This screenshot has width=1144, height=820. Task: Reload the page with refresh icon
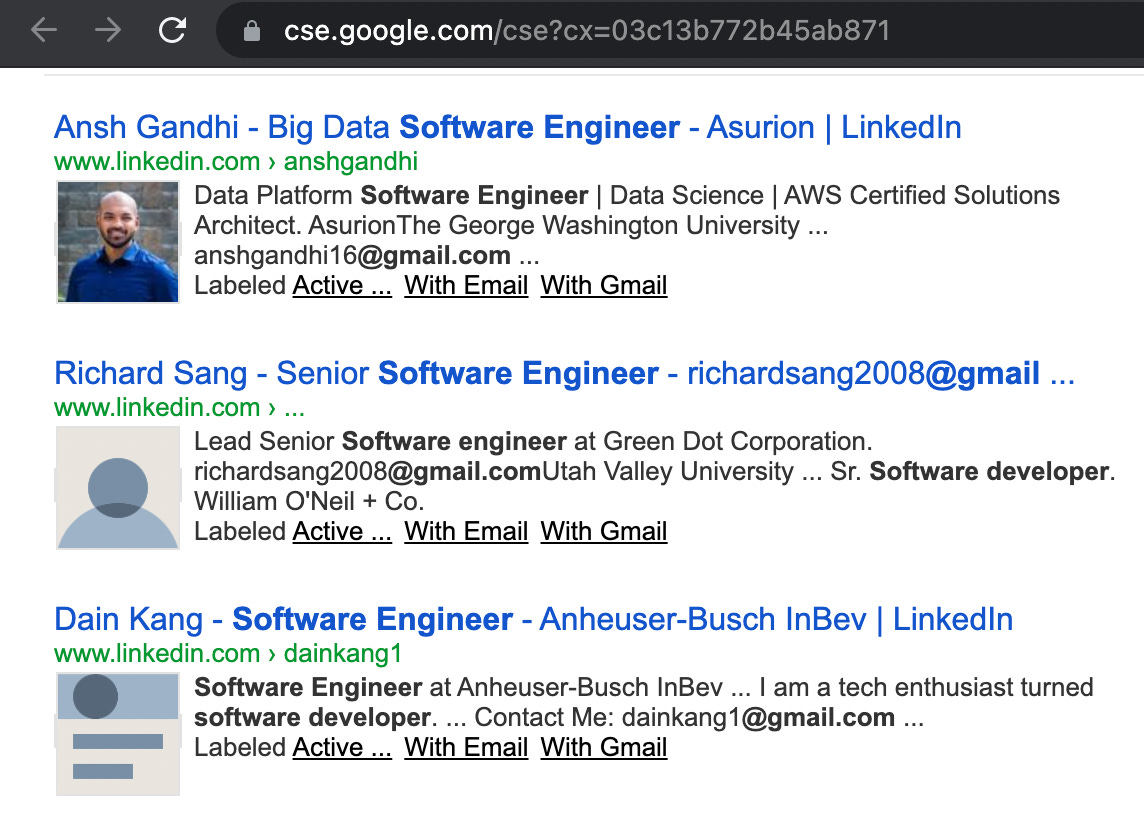click(x=172, y=30)
